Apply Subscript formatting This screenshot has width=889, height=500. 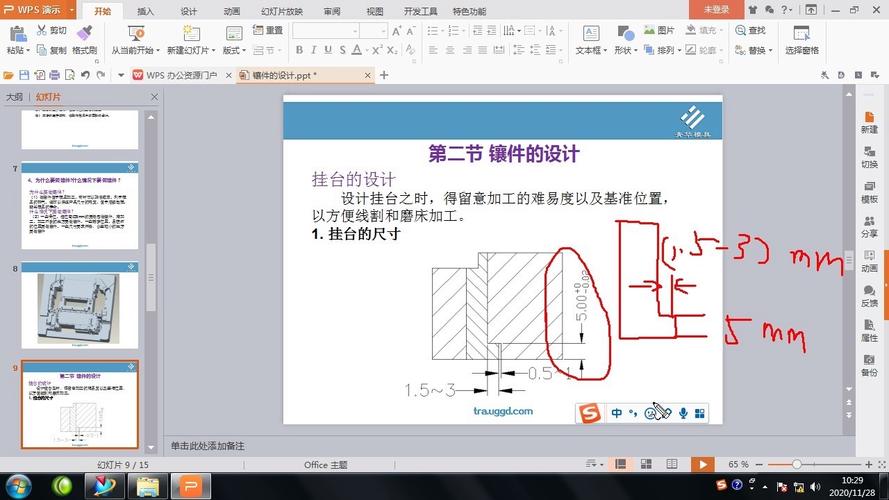coord(392,50)
